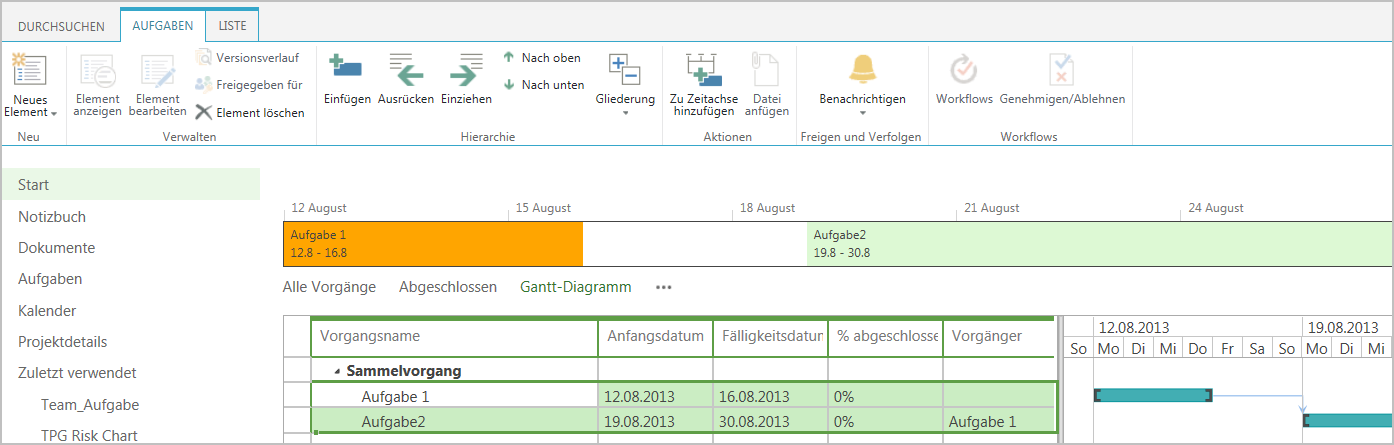Collapse the Sammelvorgang summary row
Viewport: 1394px width, 445px height.
337,372
